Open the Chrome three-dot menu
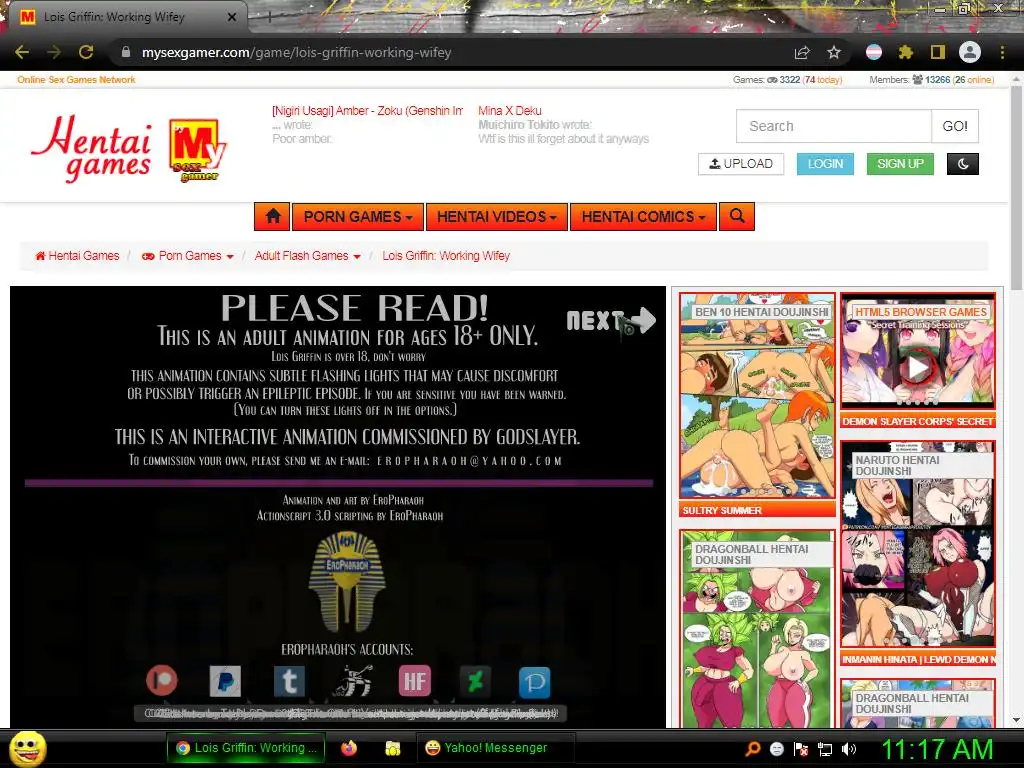1024x768 pixels. point(1002,52)
